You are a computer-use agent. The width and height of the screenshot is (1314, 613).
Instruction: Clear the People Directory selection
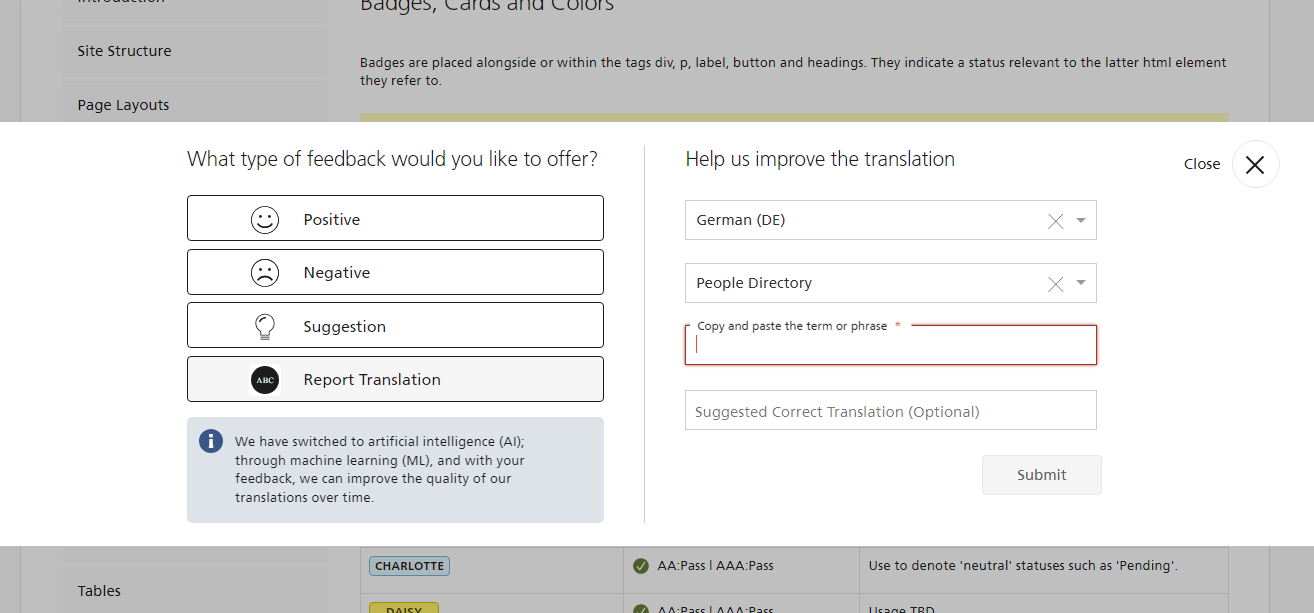(1055, 284)
